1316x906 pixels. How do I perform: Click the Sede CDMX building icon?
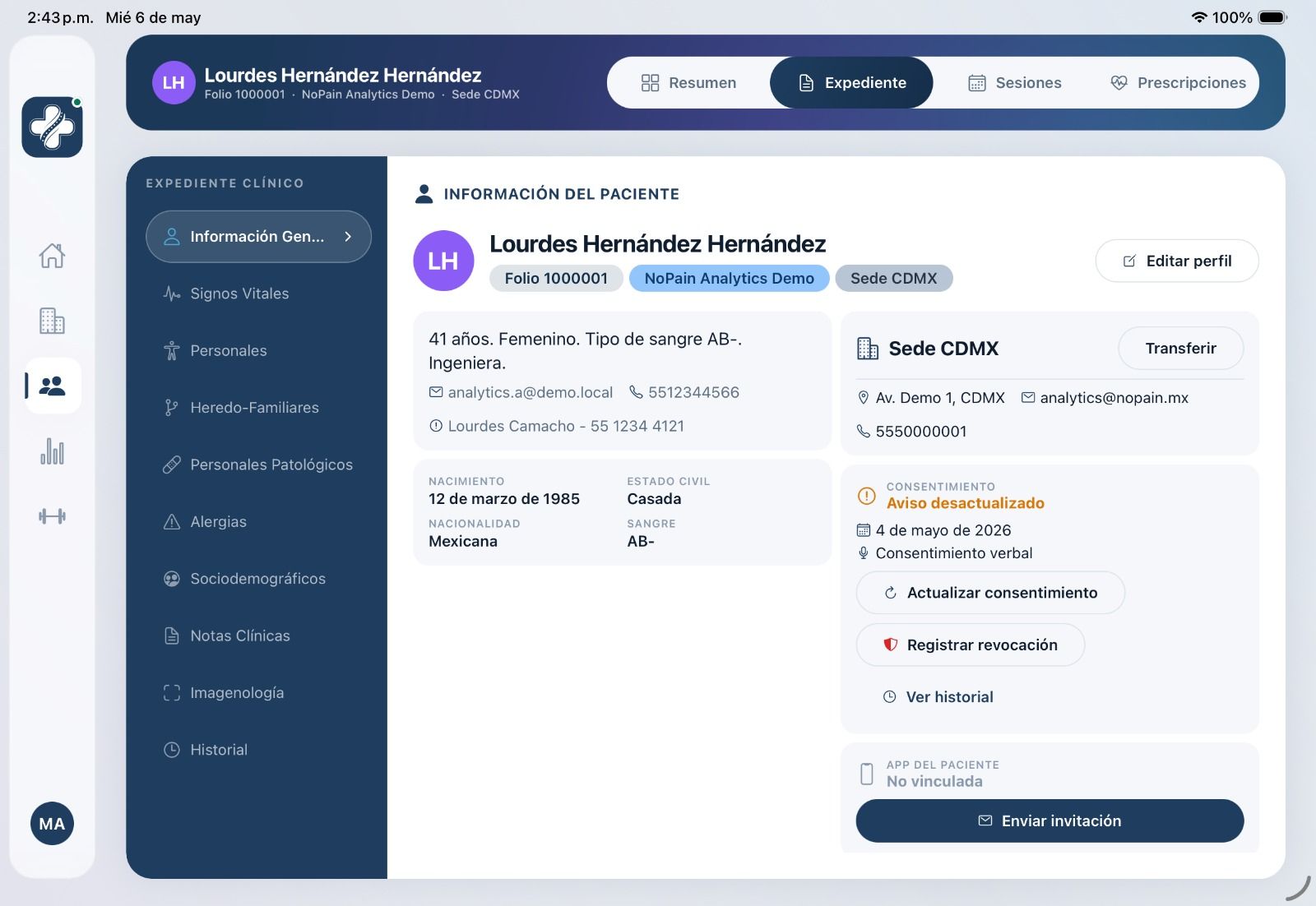click(x=868, y=349)
